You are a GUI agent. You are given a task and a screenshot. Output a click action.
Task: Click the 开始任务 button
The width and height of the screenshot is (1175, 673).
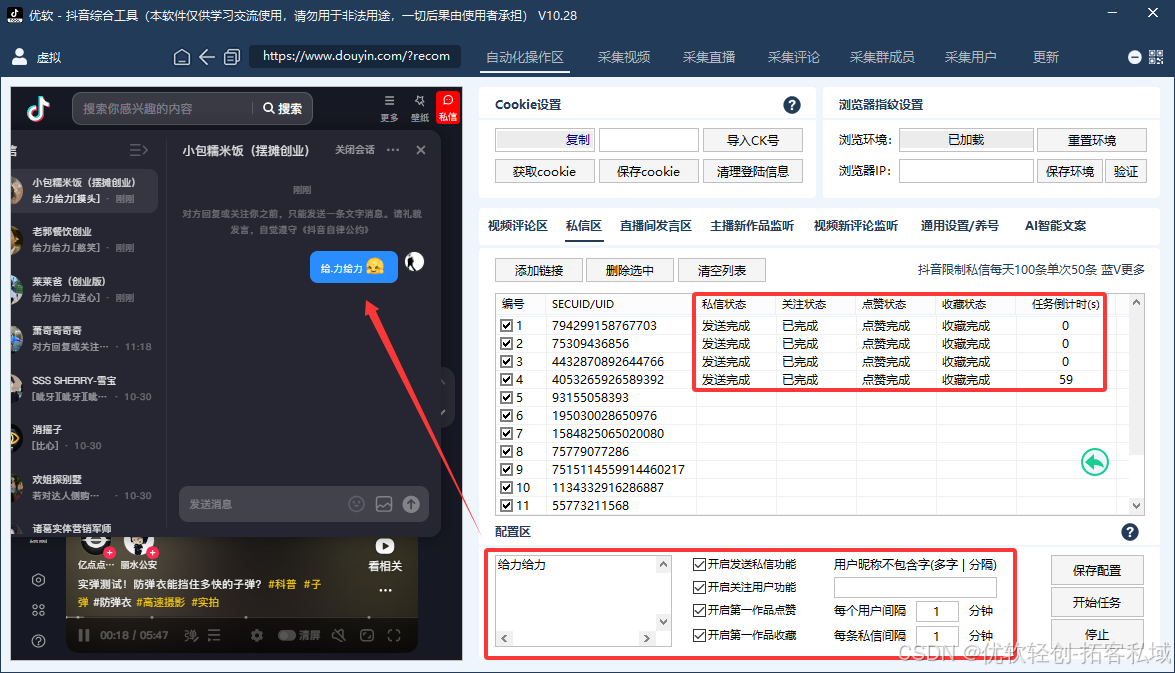click(1096, 602)
